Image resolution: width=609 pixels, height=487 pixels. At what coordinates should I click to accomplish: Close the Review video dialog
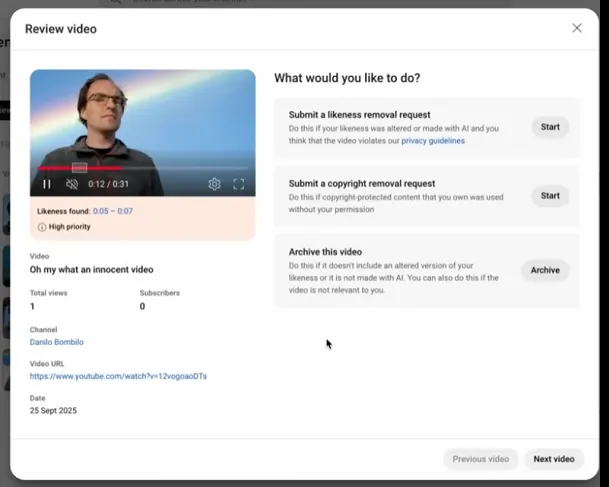[576, 28]
